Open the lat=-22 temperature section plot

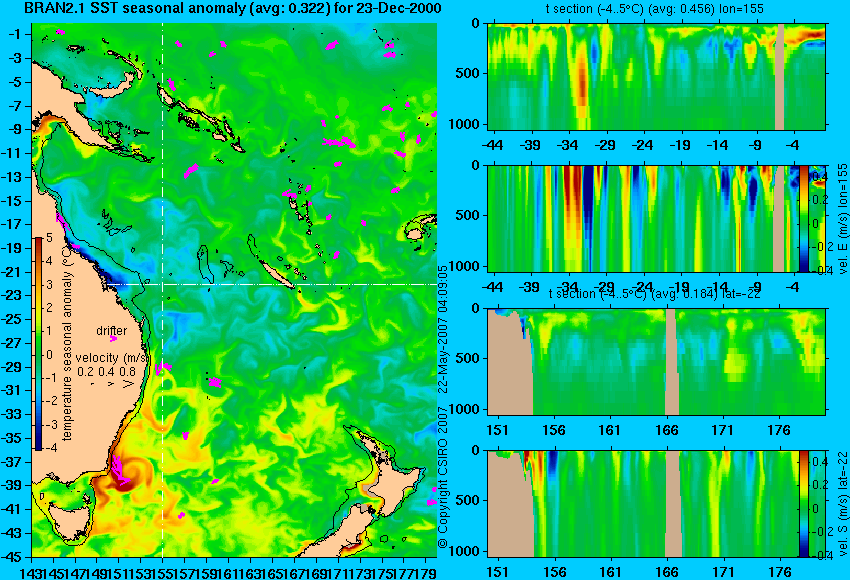(x=656, y=362)
